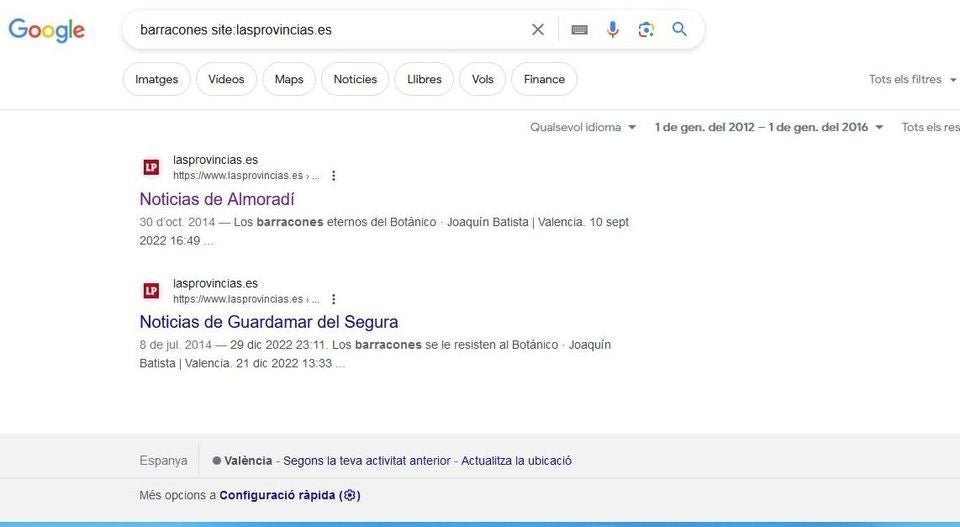This screenshot has height=527, width=960.
Task: Open more options for Noticias de Almoradí result
Action: (x=334, y=176)
